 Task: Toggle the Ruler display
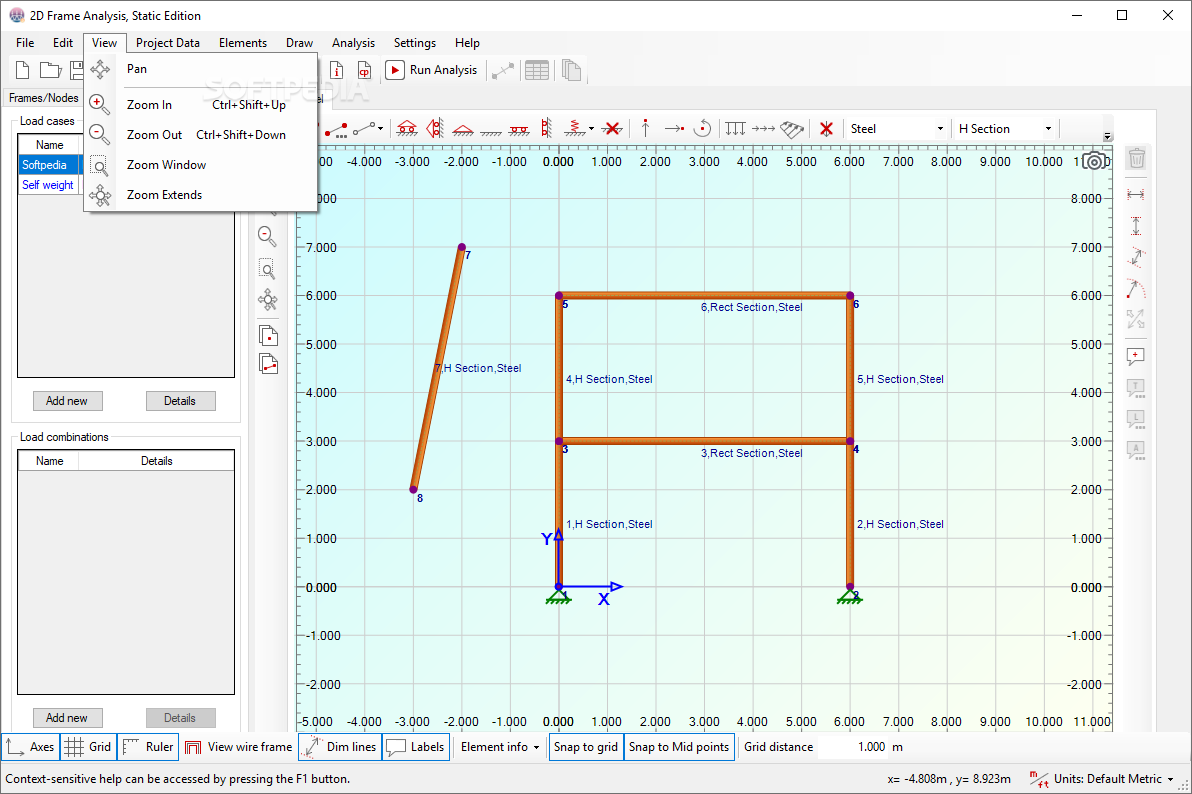pyautogui.click(x=148, y=747)
